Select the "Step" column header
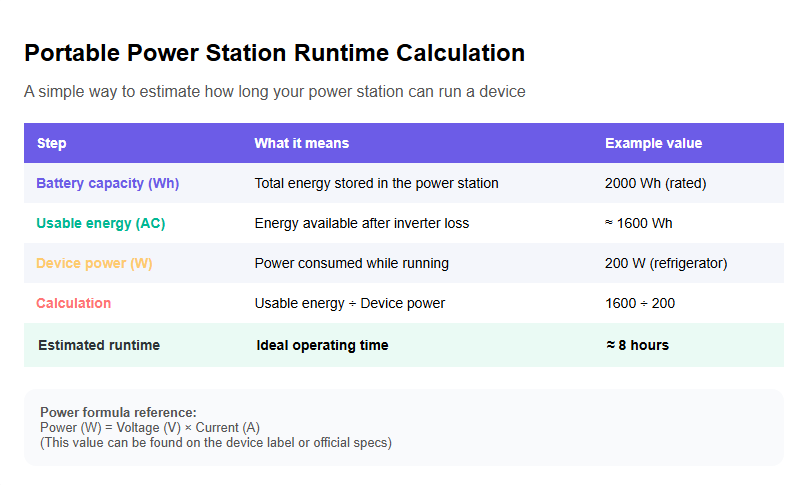Screen dimensions: 804x485 52,143
